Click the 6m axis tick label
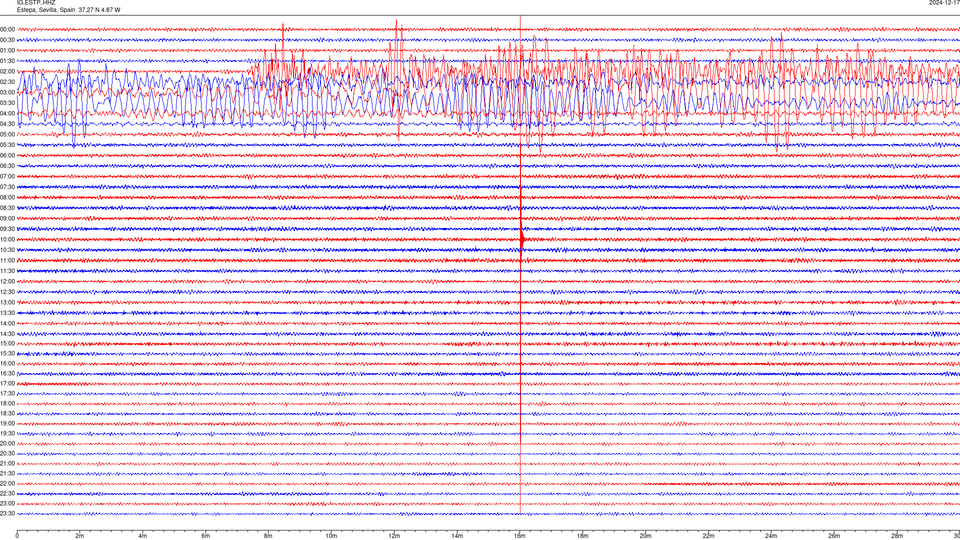 [x=206, y=536]
